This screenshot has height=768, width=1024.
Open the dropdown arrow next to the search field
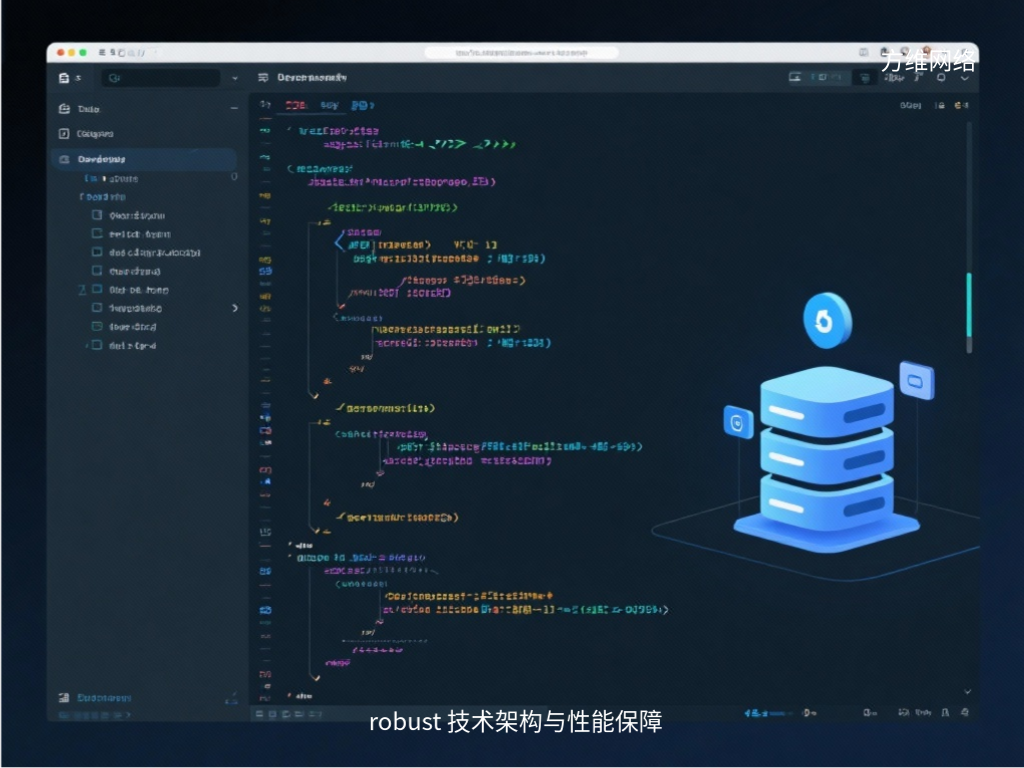point(233,77)
